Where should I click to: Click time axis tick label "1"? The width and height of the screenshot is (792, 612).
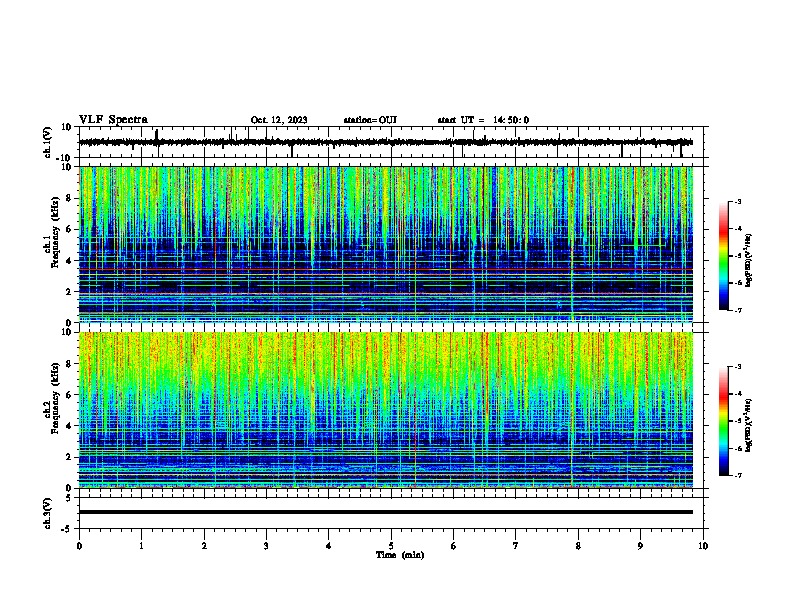[141, 546]
